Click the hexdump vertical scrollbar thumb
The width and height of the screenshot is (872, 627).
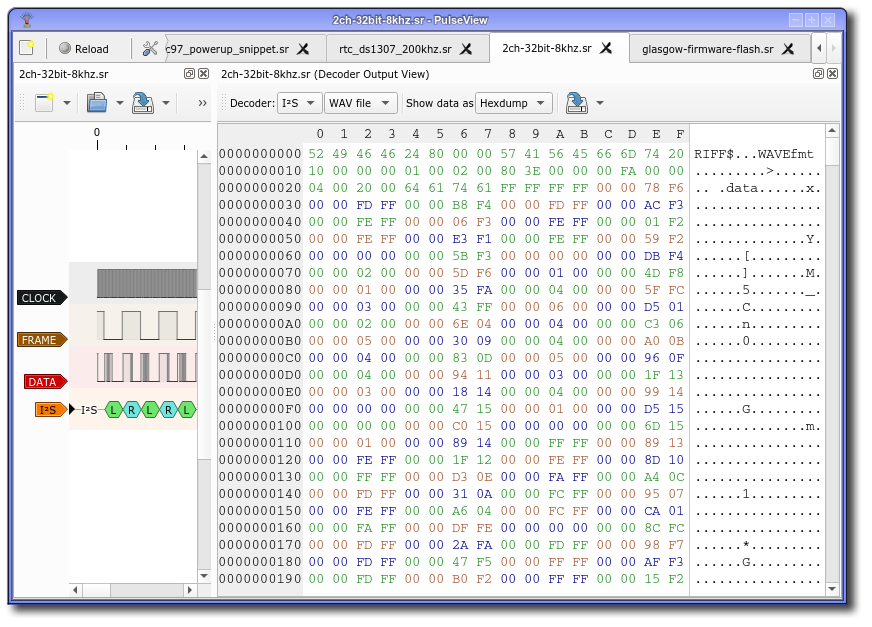[x=832, y=151]
